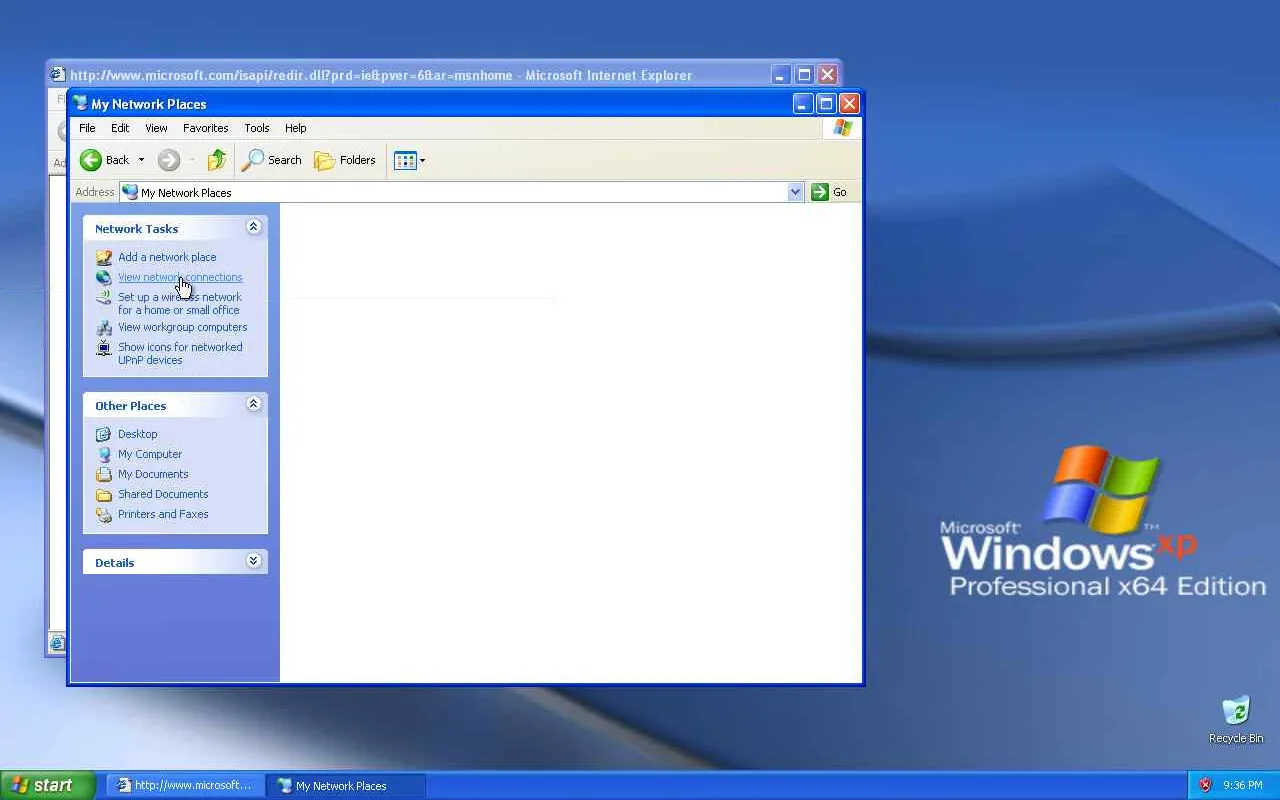Open the Favorites menu
Screen dimensions: 1280x800
coord(205,128)
